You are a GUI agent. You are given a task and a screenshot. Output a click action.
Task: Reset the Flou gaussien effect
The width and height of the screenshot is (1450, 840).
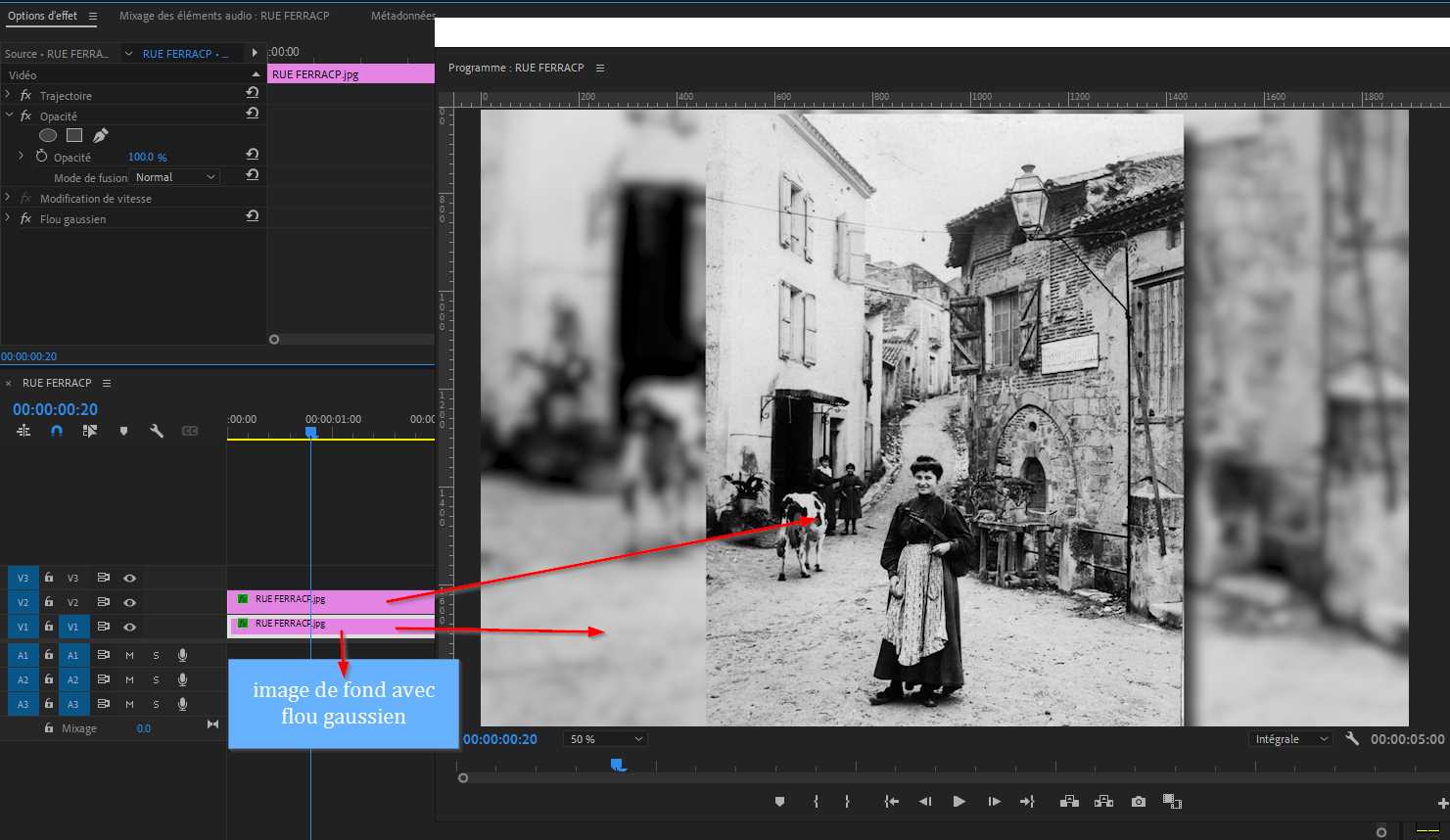[252, 216]
